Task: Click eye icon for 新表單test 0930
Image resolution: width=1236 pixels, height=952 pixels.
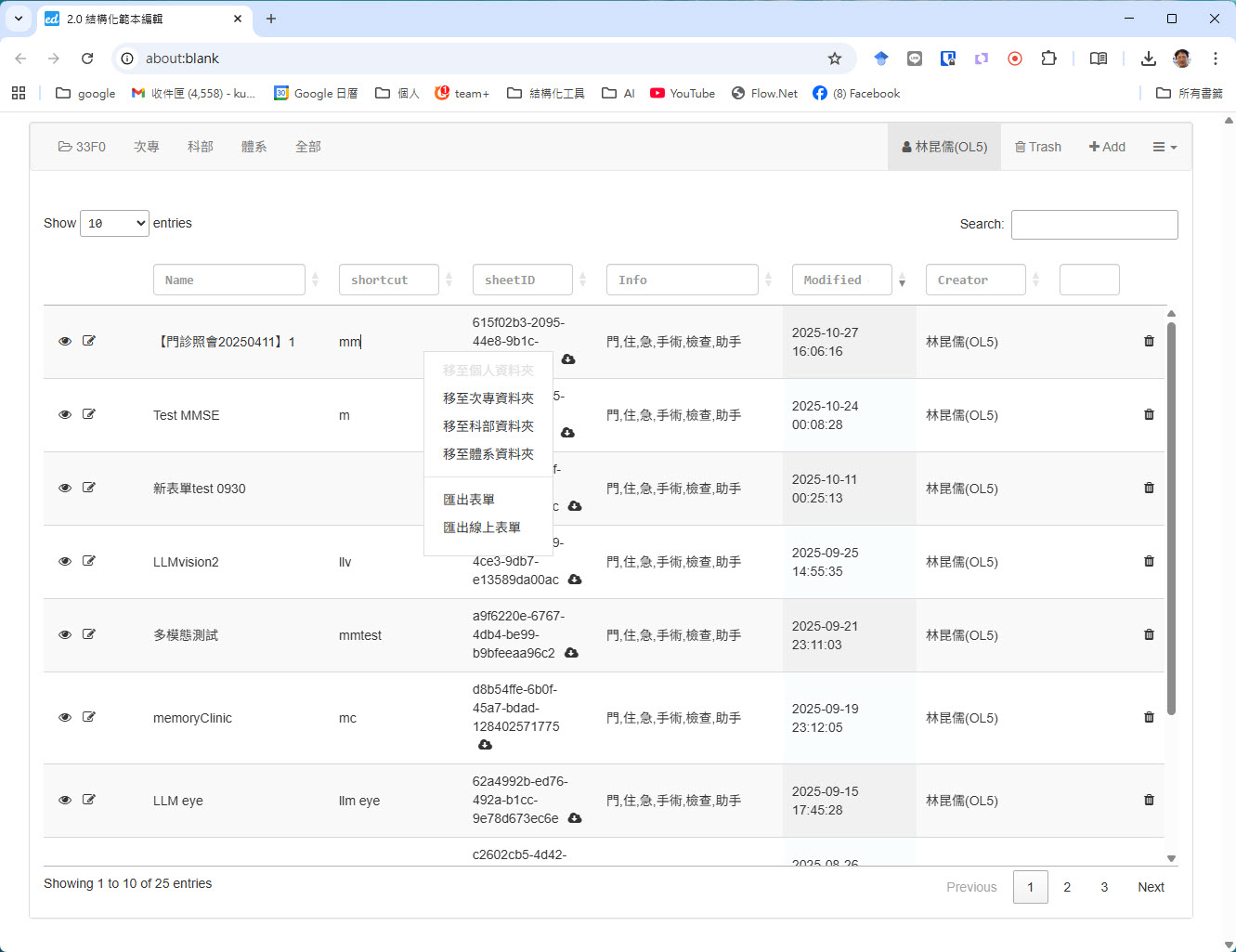Action: pos(65,488)
